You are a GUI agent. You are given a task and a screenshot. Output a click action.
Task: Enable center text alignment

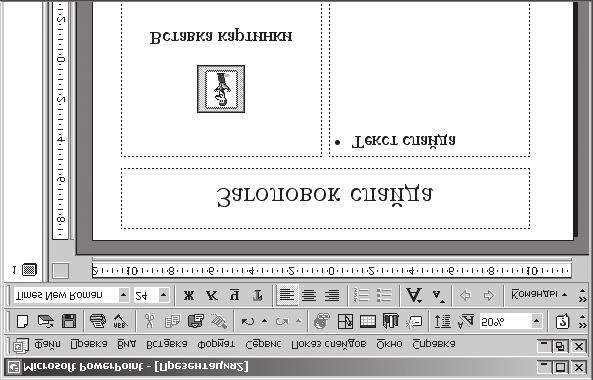pyautogui.click(x=309, y=295)
